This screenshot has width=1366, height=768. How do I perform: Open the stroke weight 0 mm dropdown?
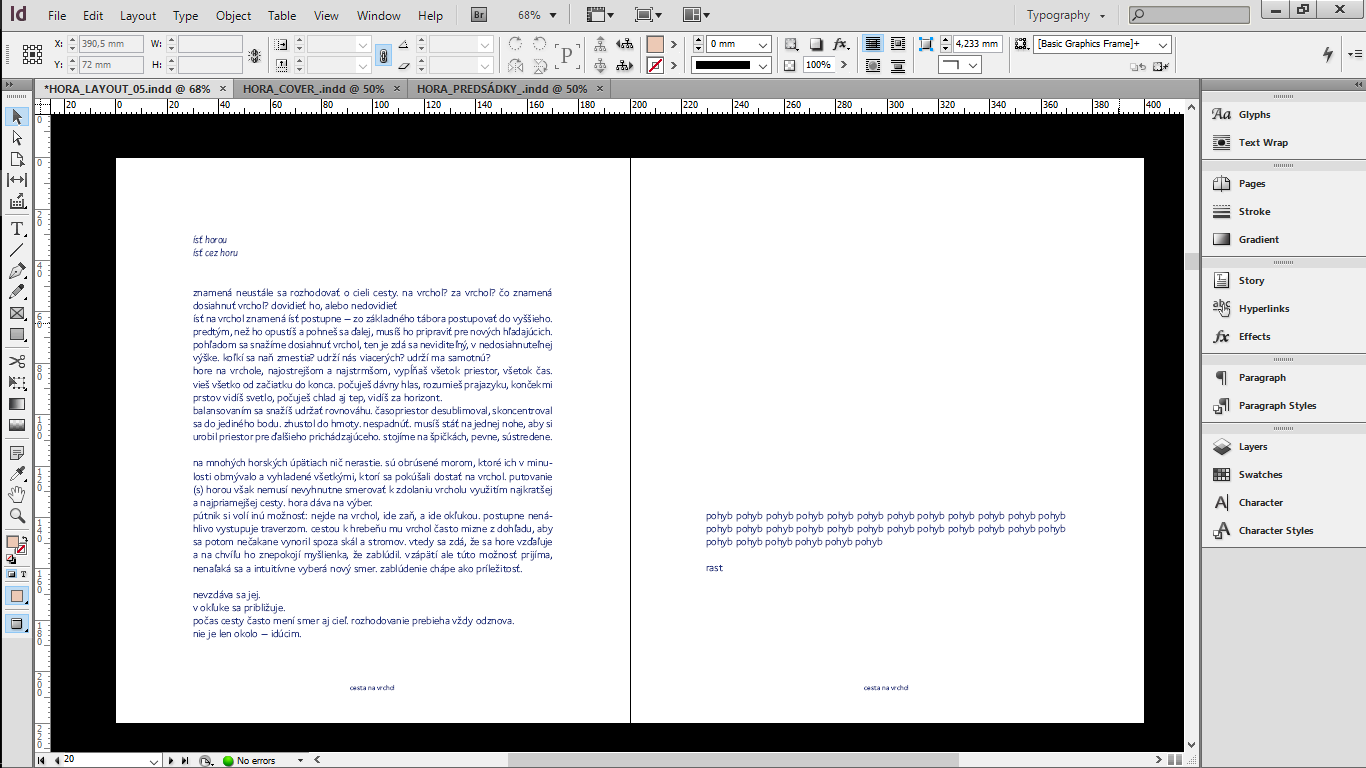tap(764, 44)
